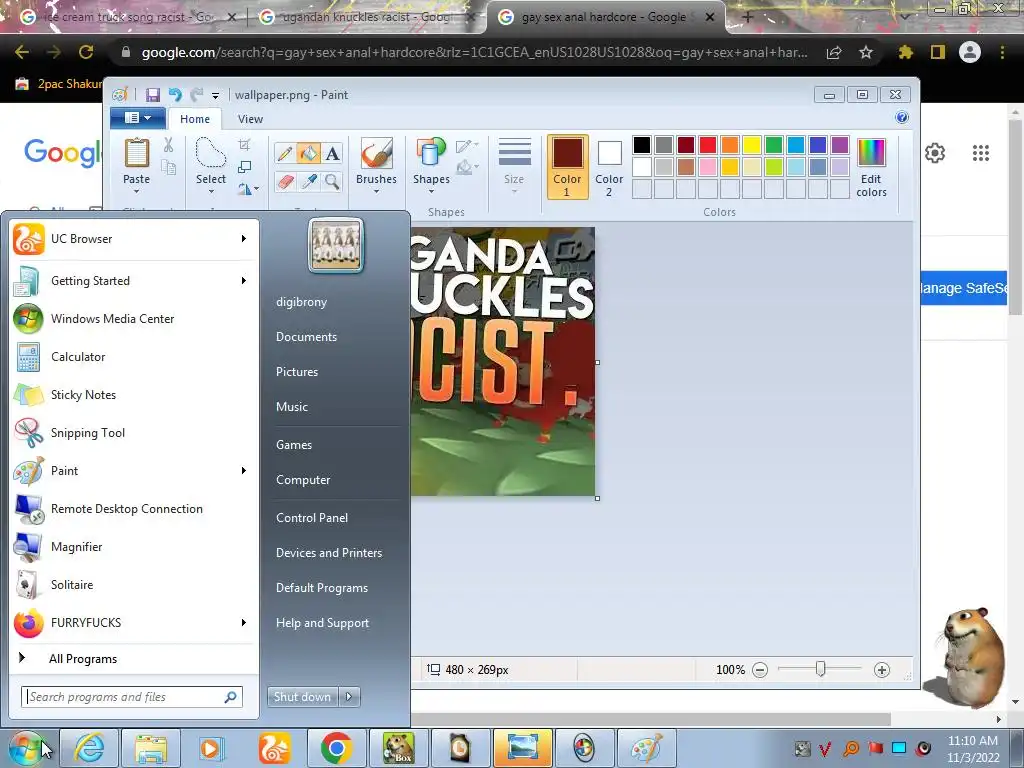The width and height of the screenshot is (1024, 768).
Task: Click Chrome's reload page icon
Action: tap(86, 52)
